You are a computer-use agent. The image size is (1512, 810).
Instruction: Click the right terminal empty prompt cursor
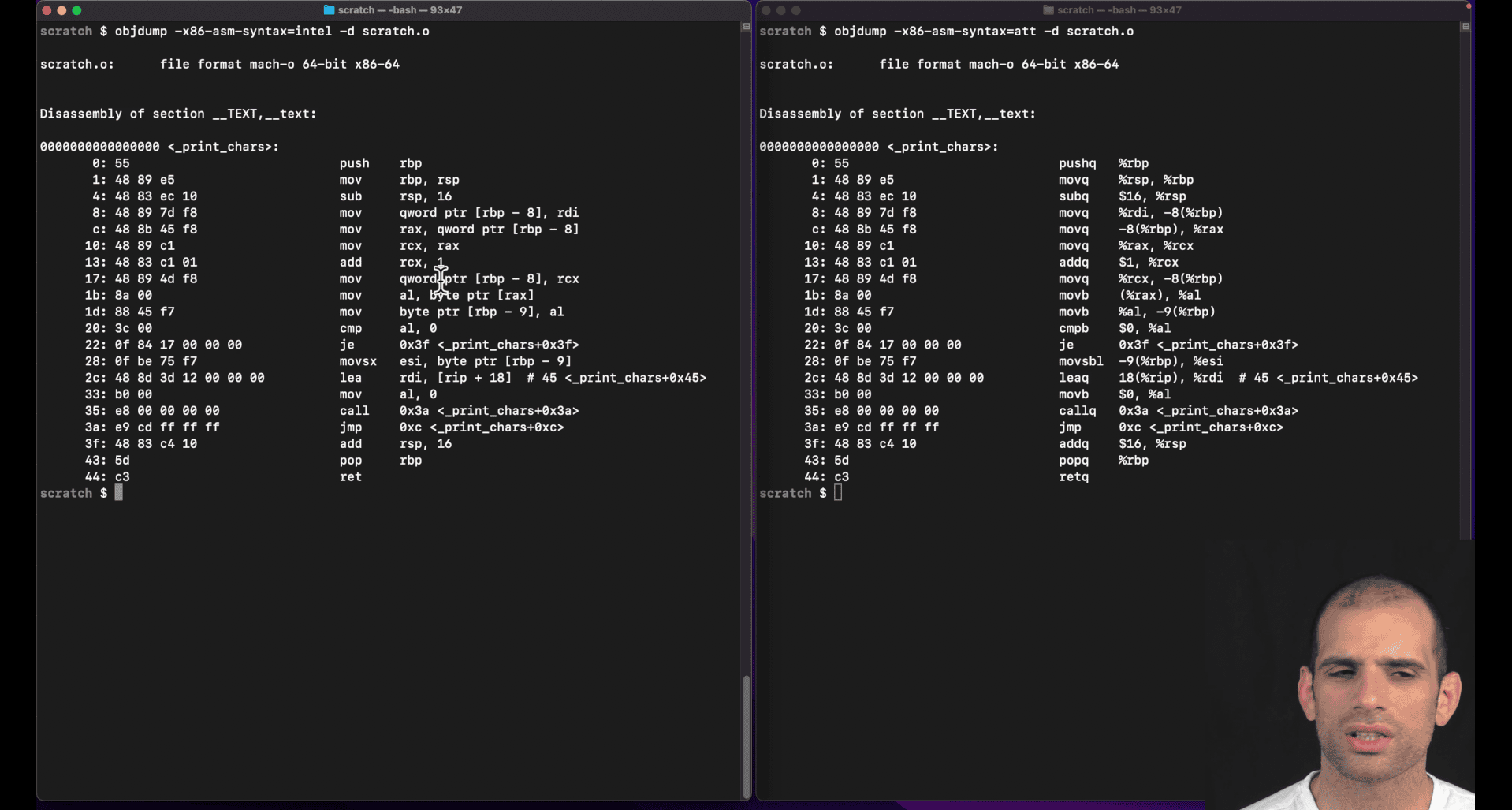(x=837, y=493)
